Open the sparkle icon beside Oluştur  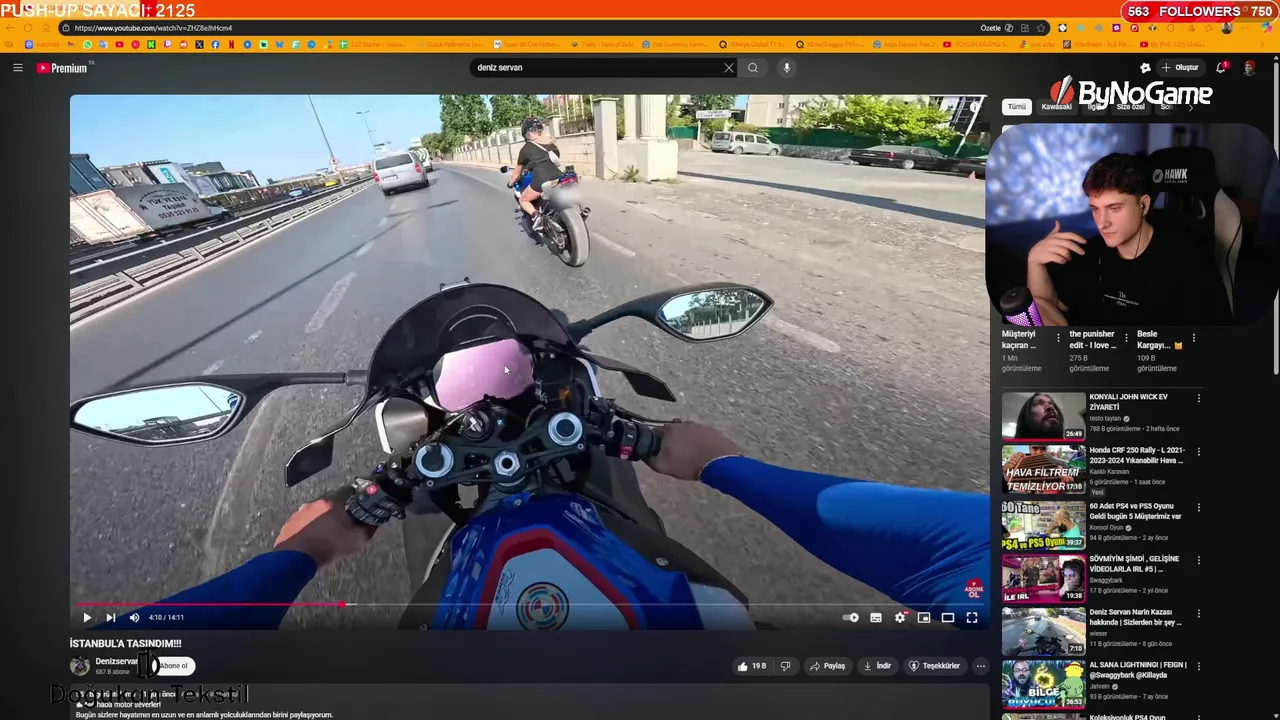click(1145, 68)
